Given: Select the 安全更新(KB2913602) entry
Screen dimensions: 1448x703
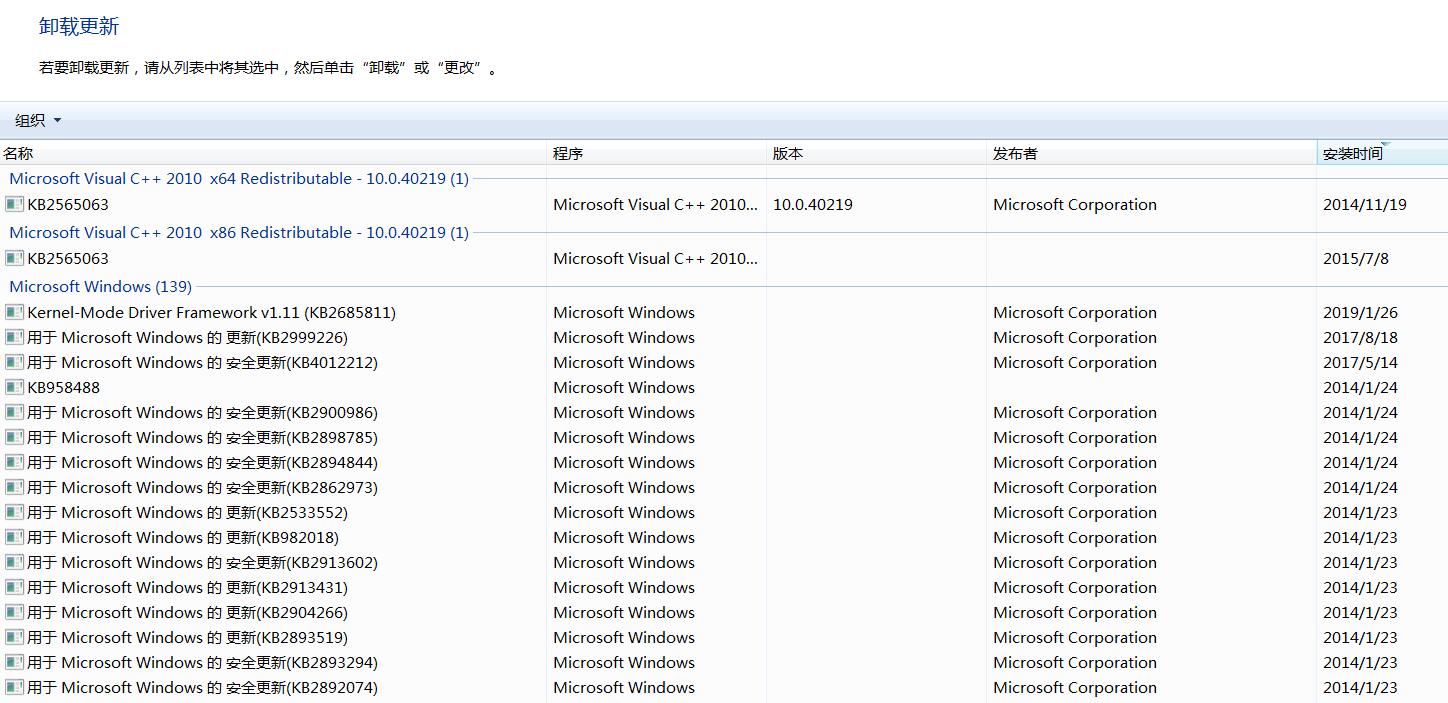Looking at the screenshot, I should tap(203, 562).
